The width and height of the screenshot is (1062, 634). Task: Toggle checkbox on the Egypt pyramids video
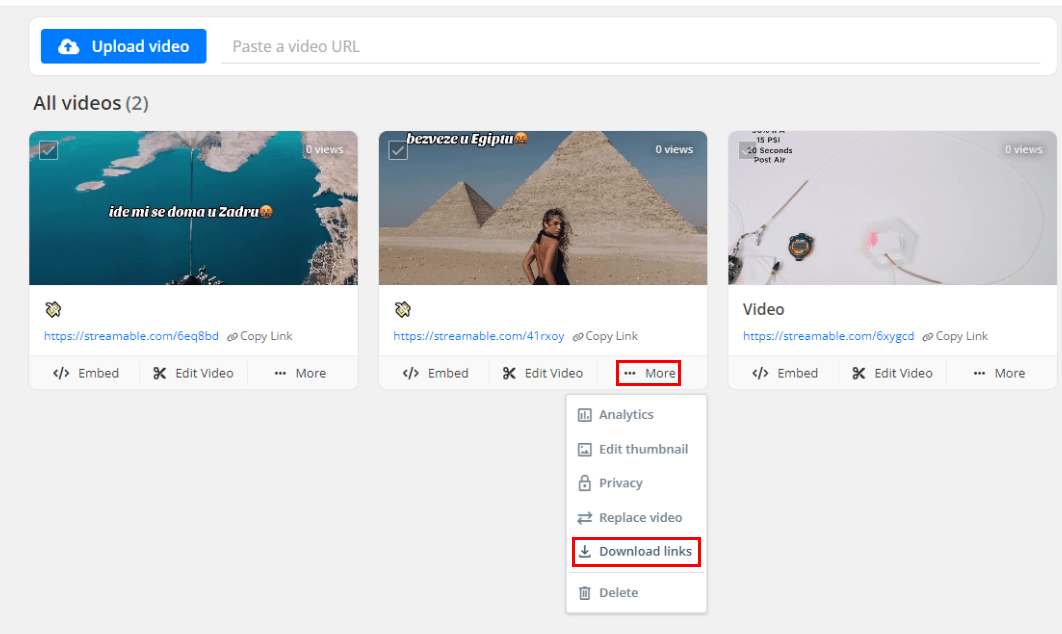(x=398, y=150)
